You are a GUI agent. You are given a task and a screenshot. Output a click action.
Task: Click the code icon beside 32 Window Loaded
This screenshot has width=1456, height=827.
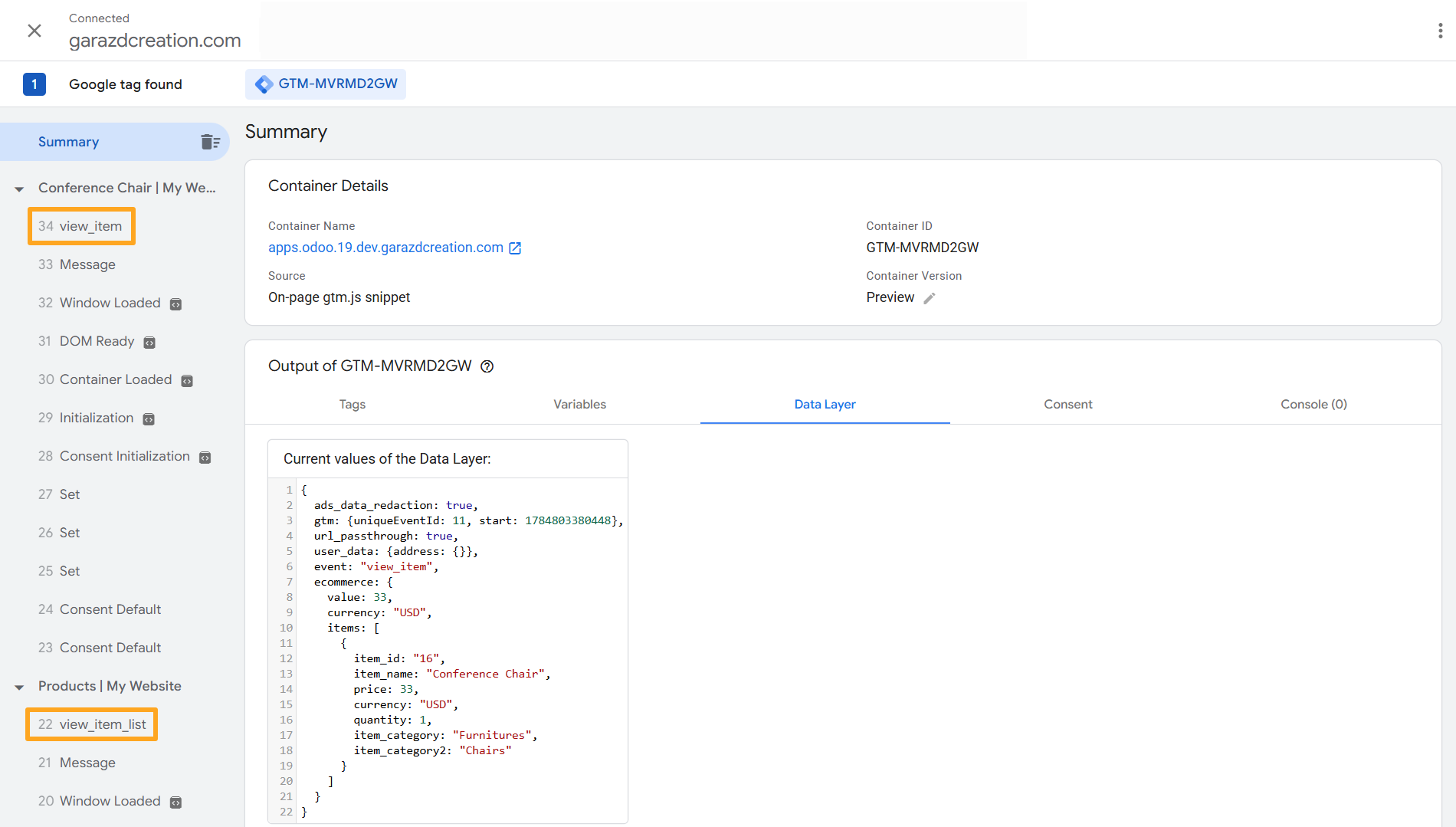tap(175, 304)
